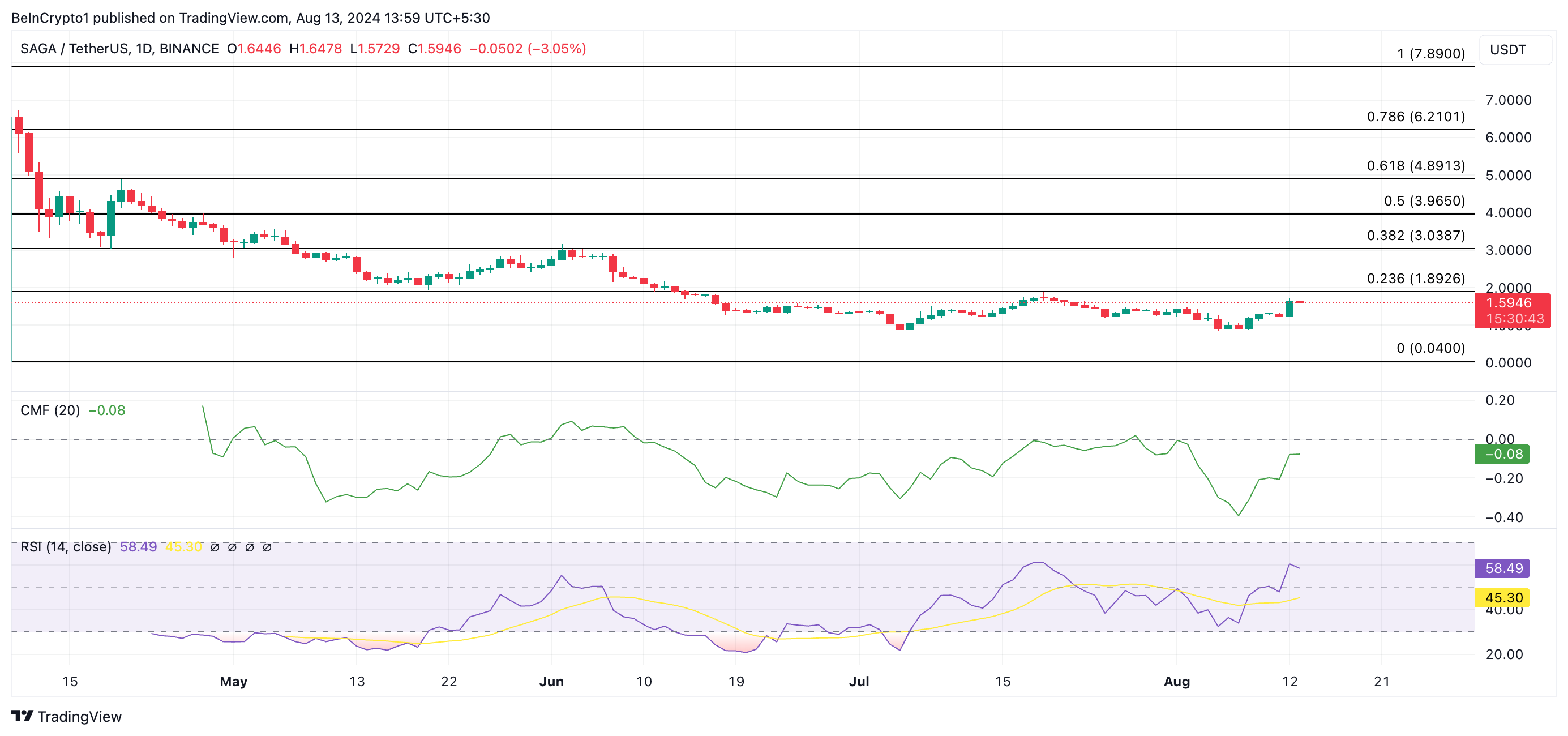Viewport: 1568px width, 736px height.
Task: Click the last ∅ symbol in RSI legend
Action: pos(267,547)
